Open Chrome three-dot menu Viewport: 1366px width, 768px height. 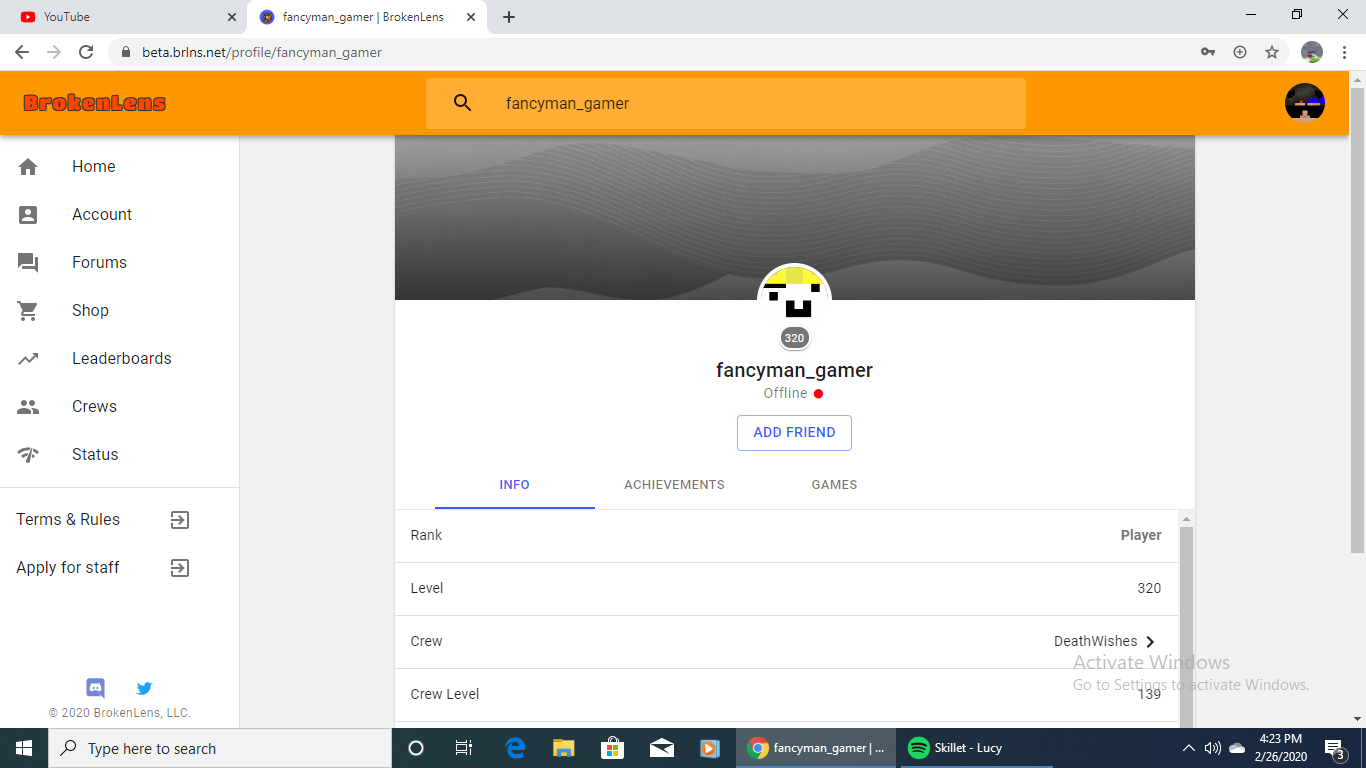pyautogui.click(x=1344, y=52)
